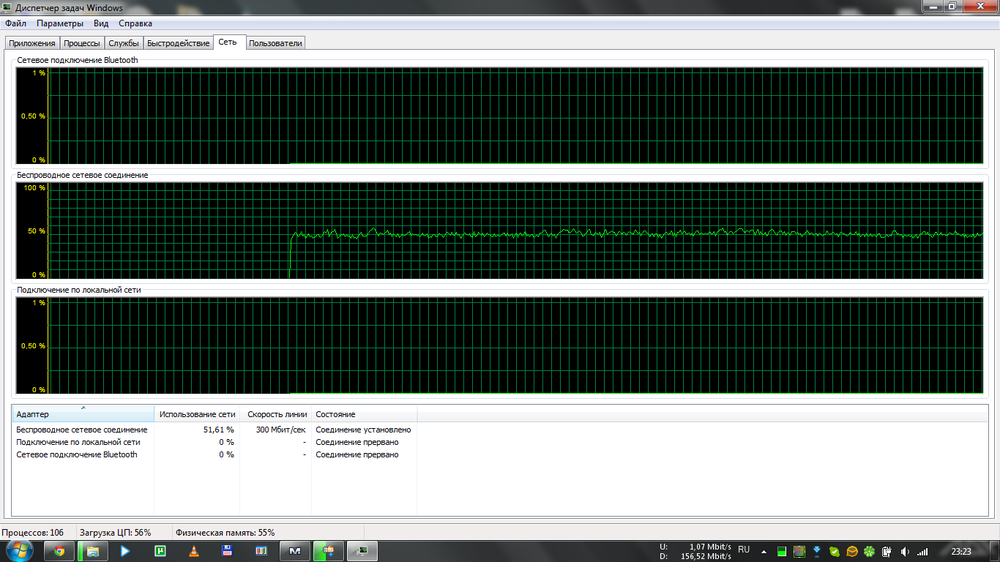Open the Параметры menu
The image size is (1000, 562).
click(60, 23)
